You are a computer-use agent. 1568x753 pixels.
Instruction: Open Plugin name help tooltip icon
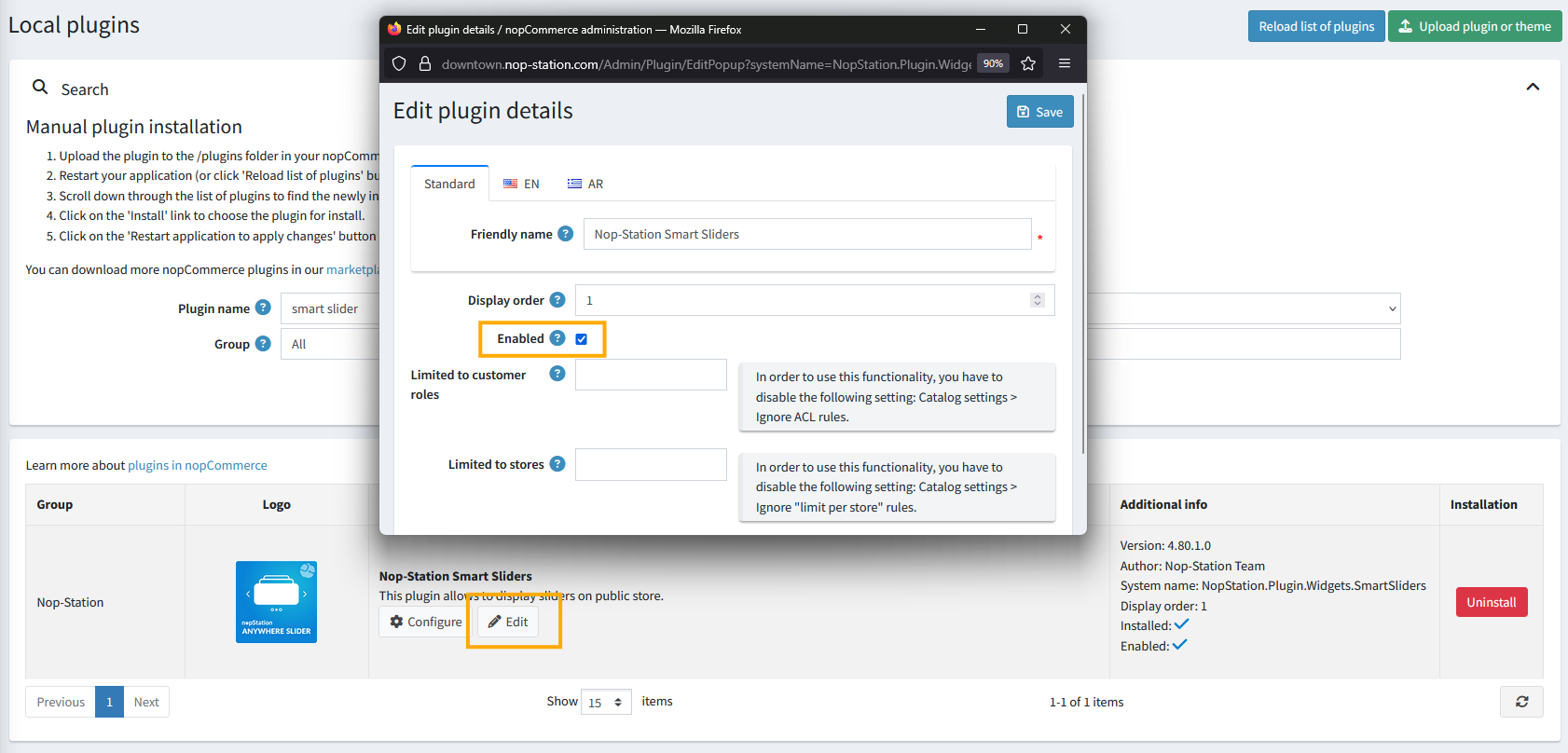263,308
